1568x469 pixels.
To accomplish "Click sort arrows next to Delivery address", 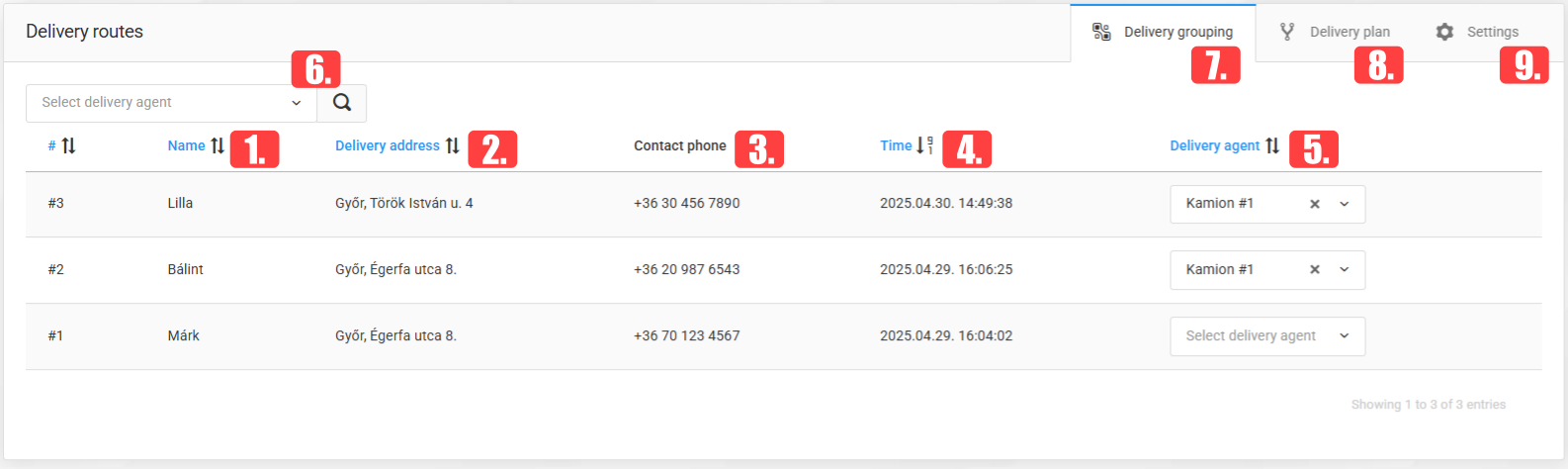I will pyautogui.click(x=452, y=145).
